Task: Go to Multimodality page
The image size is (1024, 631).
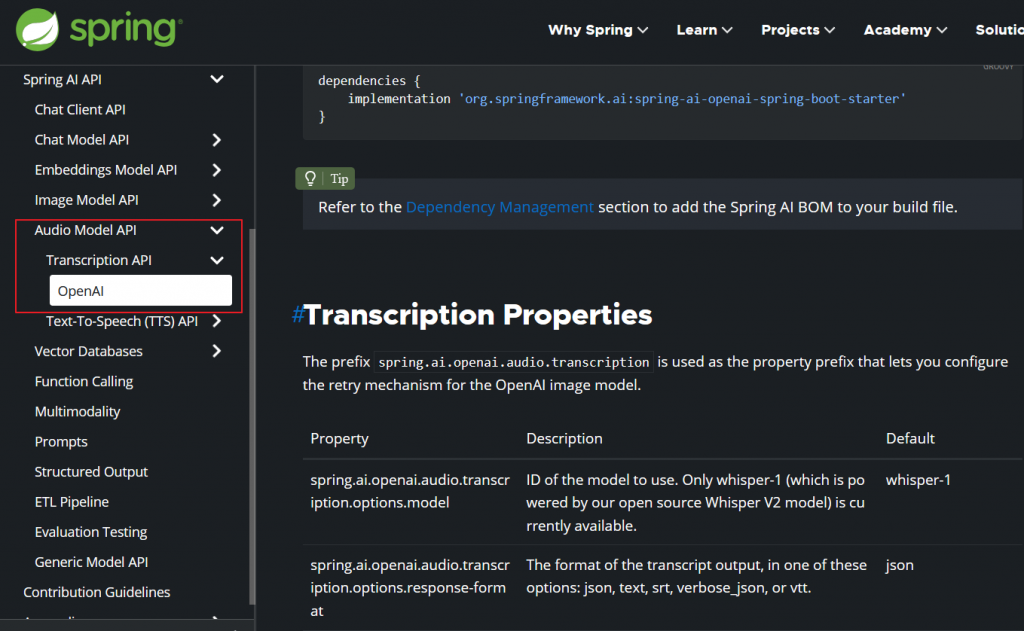Action: (x=77, y=412)
